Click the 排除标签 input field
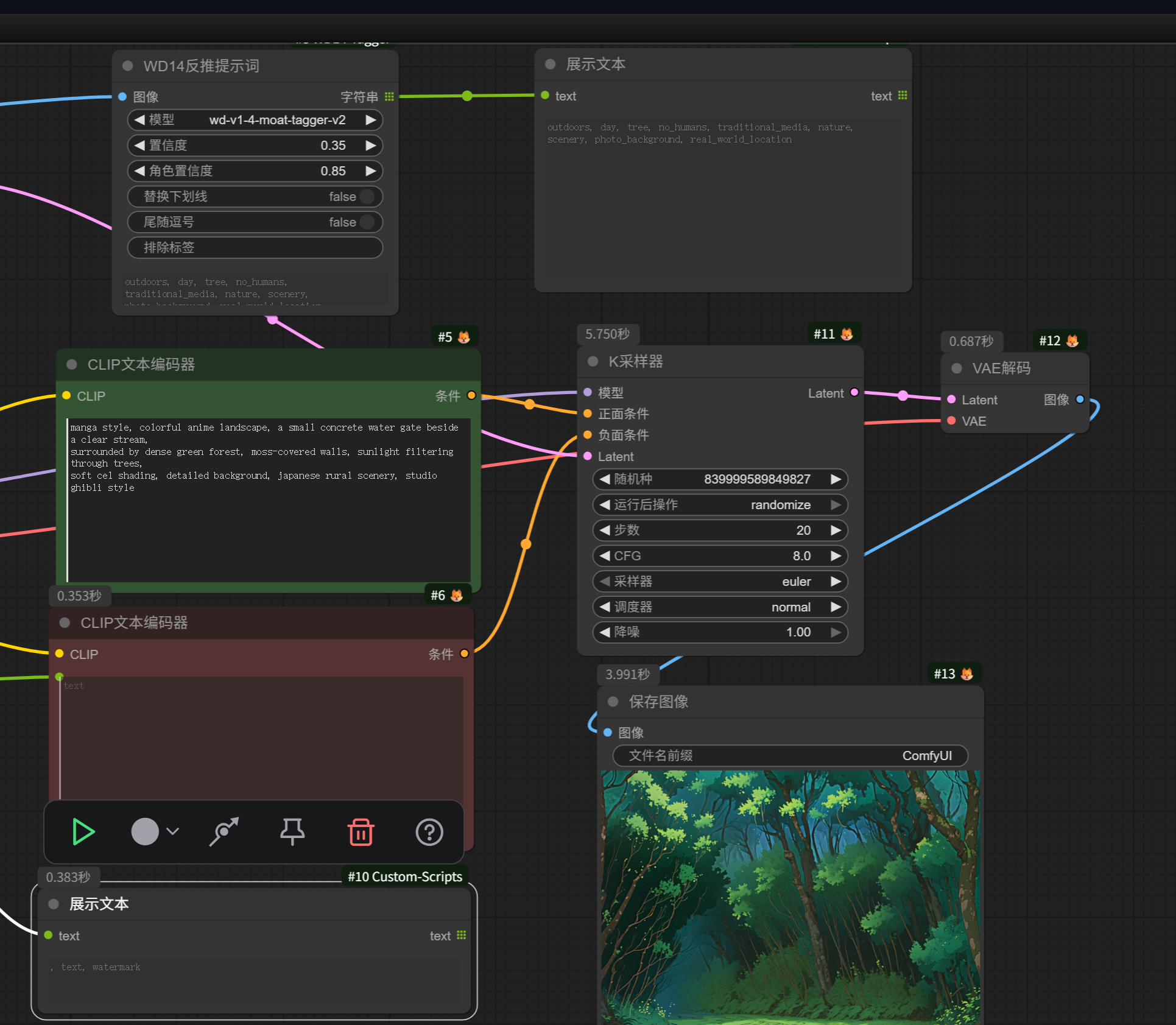 click(x=255, y=248)
